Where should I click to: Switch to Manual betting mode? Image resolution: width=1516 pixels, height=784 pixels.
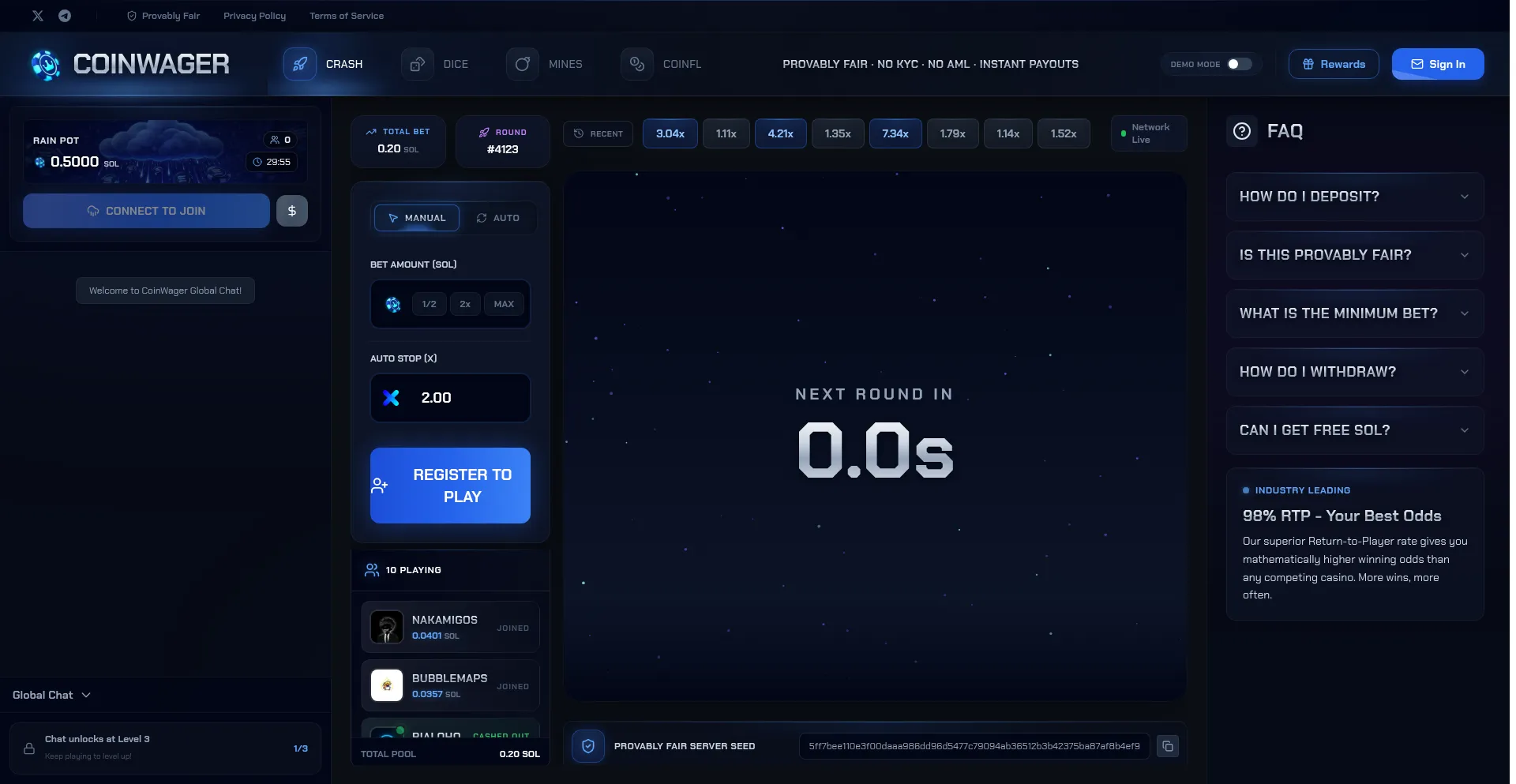417,218
